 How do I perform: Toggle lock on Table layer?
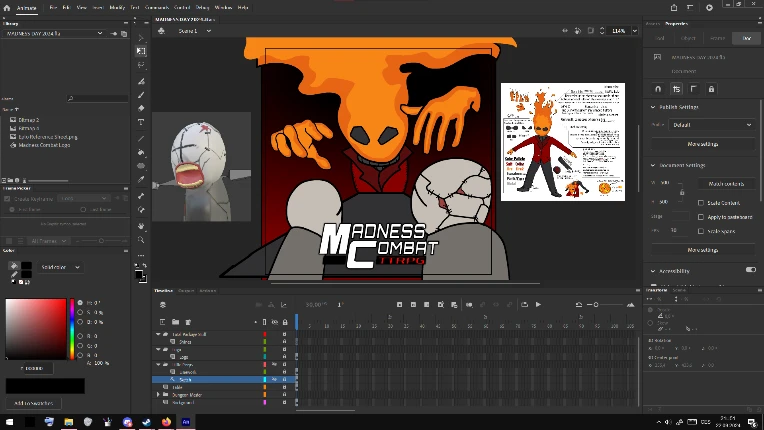pyautogui.click(x=285, y=387)
